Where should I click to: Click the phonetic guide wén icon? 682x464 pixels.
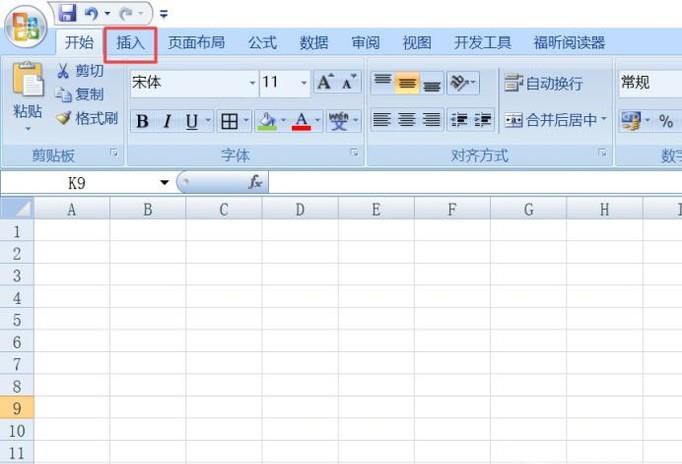[x=339, y=121]
